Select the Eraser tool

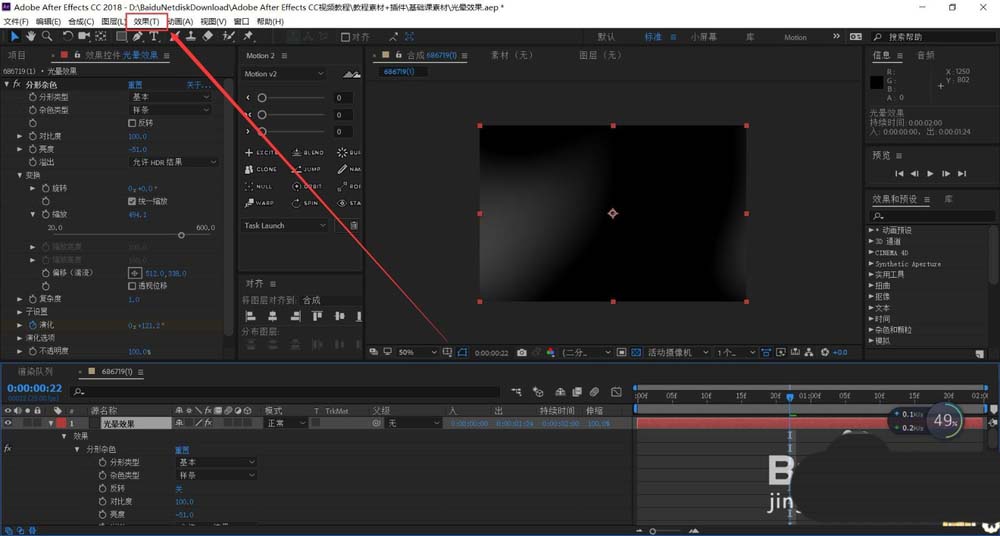[x=207, y=36]
